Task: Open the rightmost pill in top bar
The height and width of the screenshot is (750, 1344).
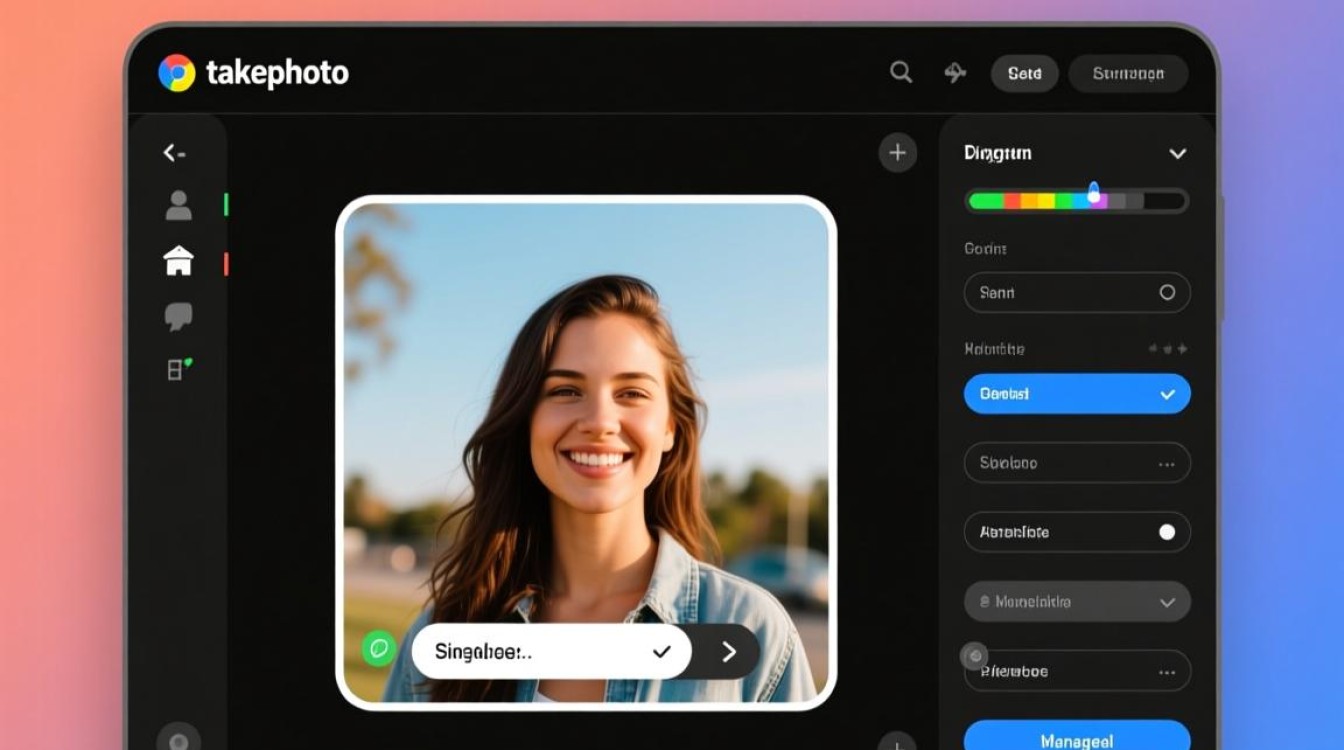Action: 1128,74
